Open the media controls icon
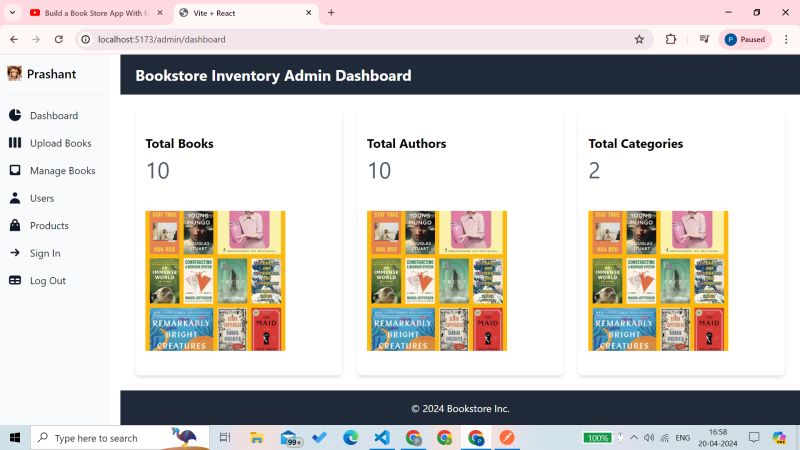Screen dimensions: 800x450 [x=705, y=39]
